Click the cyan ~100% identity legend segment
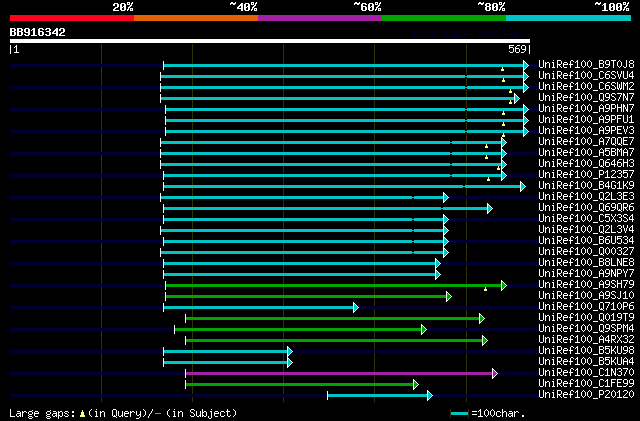Image resolution: width=640 pixels, height=421 pixels. coord(569,18)
